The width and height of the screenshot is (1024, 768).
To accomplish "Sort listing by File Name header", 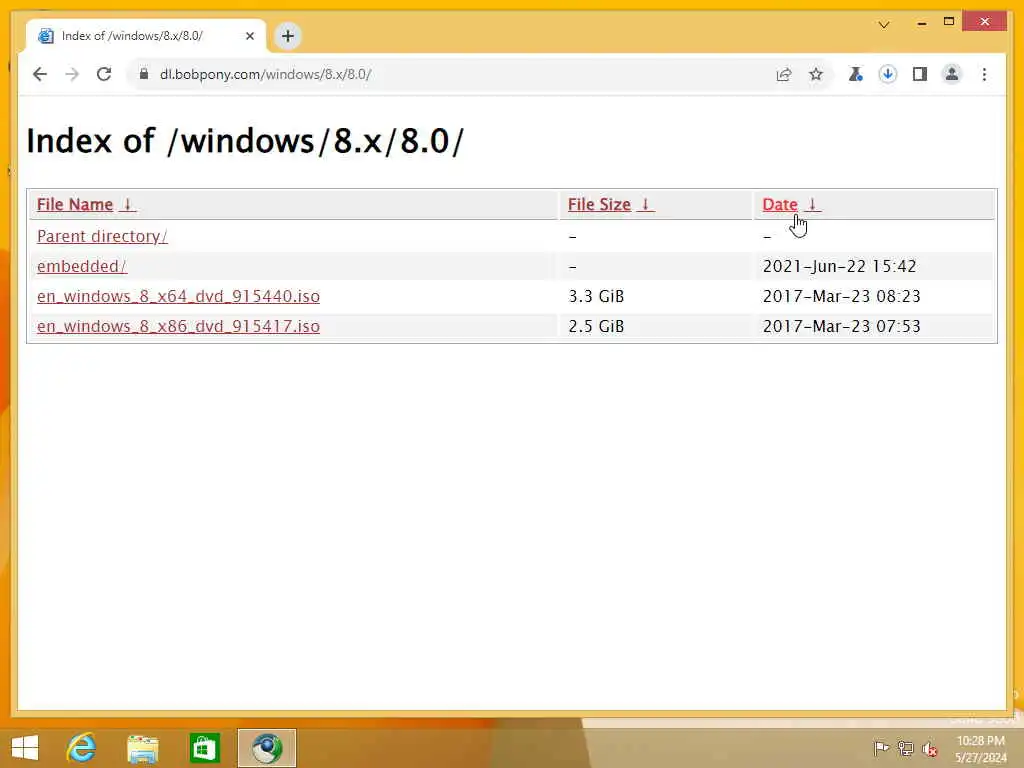I will 74,204.
